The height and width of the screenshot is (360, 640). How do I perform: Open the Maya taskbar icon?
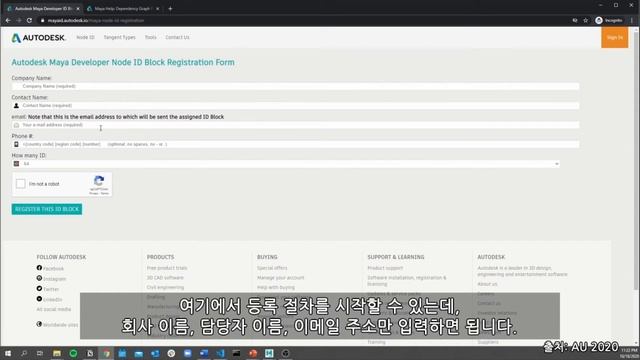[x=269, y=353]
